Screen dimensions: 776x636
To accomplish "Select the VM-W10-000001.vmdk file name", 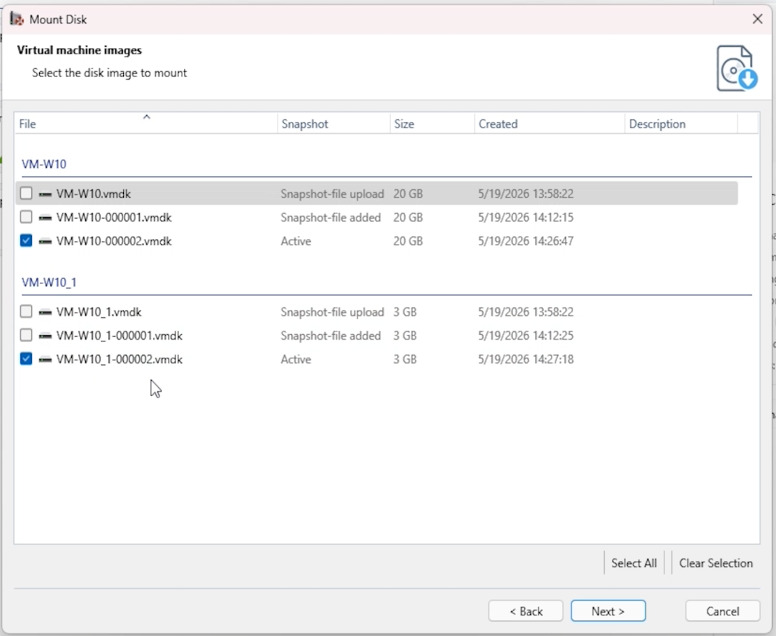I will 114,218.
